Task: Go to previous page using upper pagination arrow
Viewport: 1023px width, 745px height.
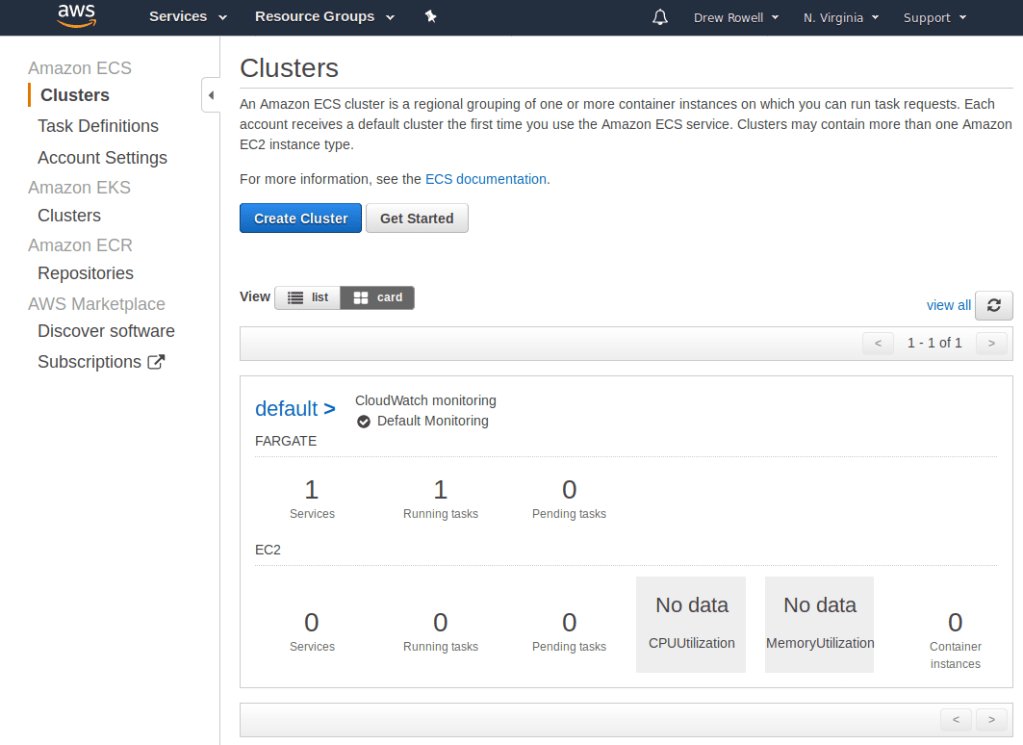Action: pyautogui.click(x=878, y=343)
